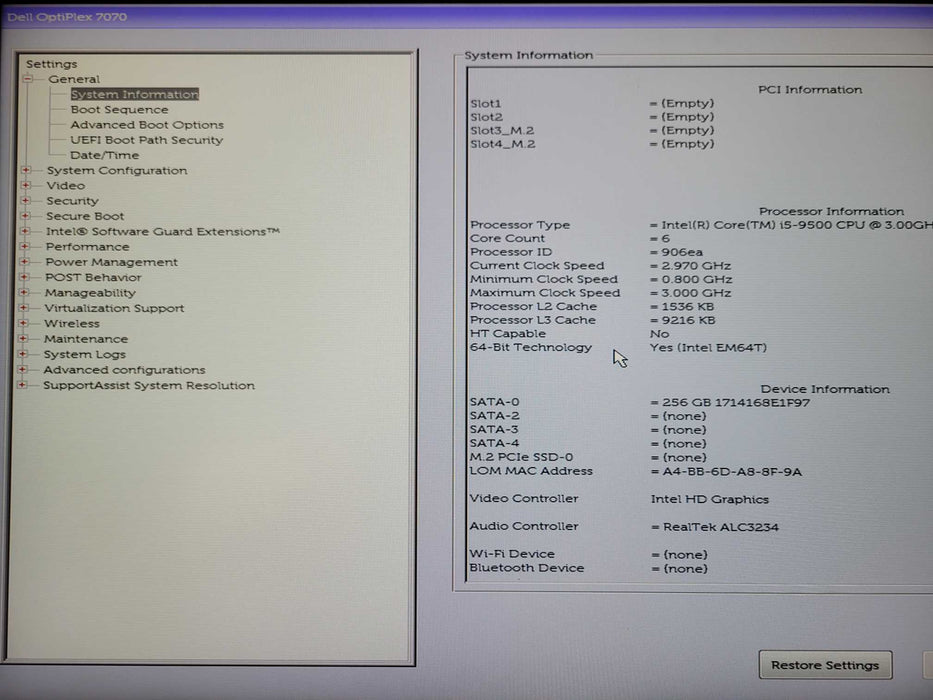Click the Wi-Fi Device row
This screenshot has height=700, width=933.
[589, 555]
